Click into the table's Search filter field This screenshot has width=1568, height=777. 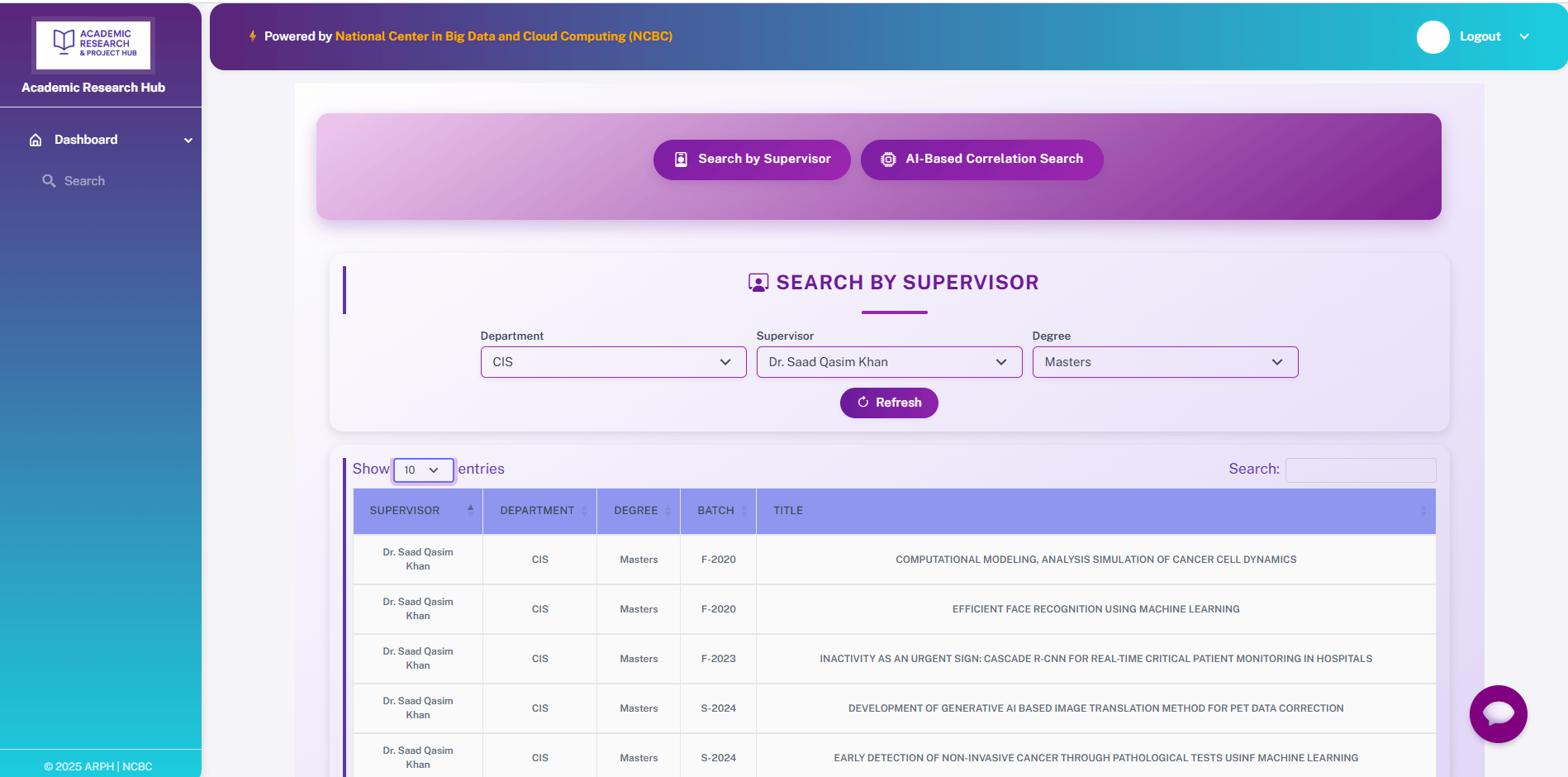(x=1360, y=470)
